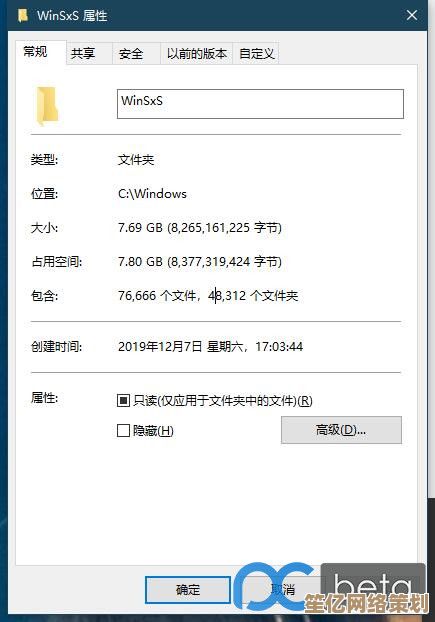Click the 取消 cancel button

tap(283, 589)
